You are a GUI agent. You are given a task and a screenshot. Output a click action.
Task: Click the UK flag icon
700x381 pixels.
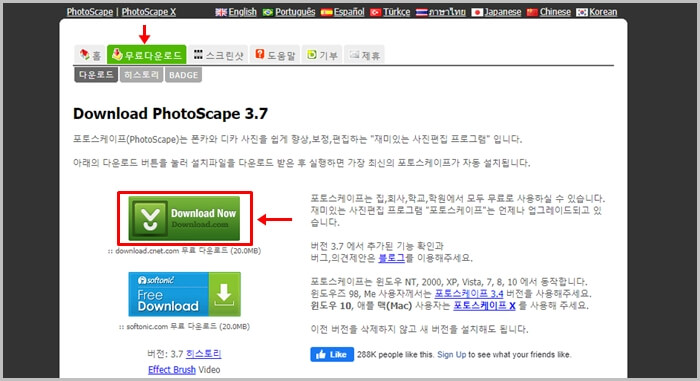(x=221, y=13)
